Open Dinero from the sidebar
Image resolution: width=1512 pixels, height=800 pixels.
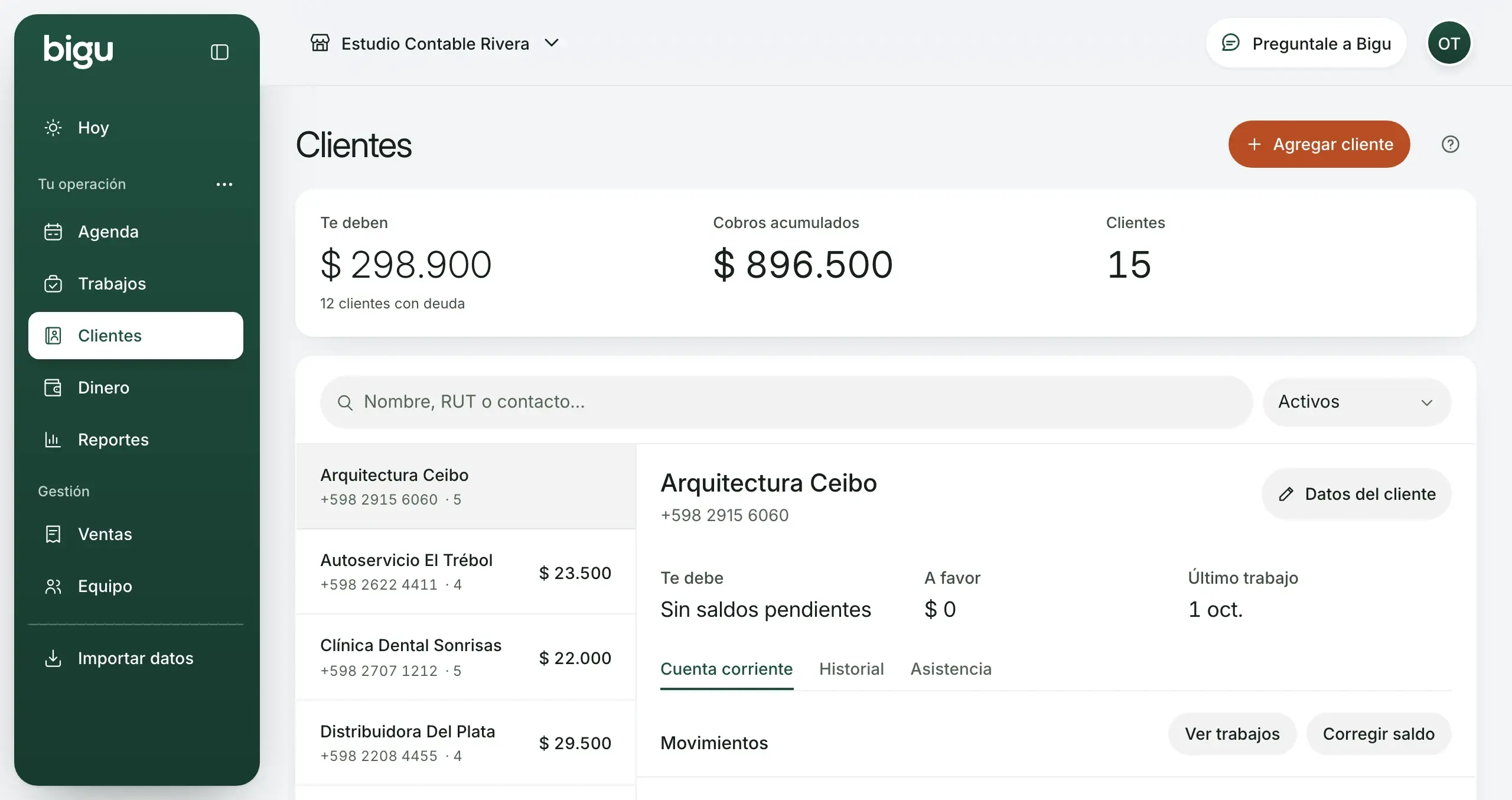136,388
